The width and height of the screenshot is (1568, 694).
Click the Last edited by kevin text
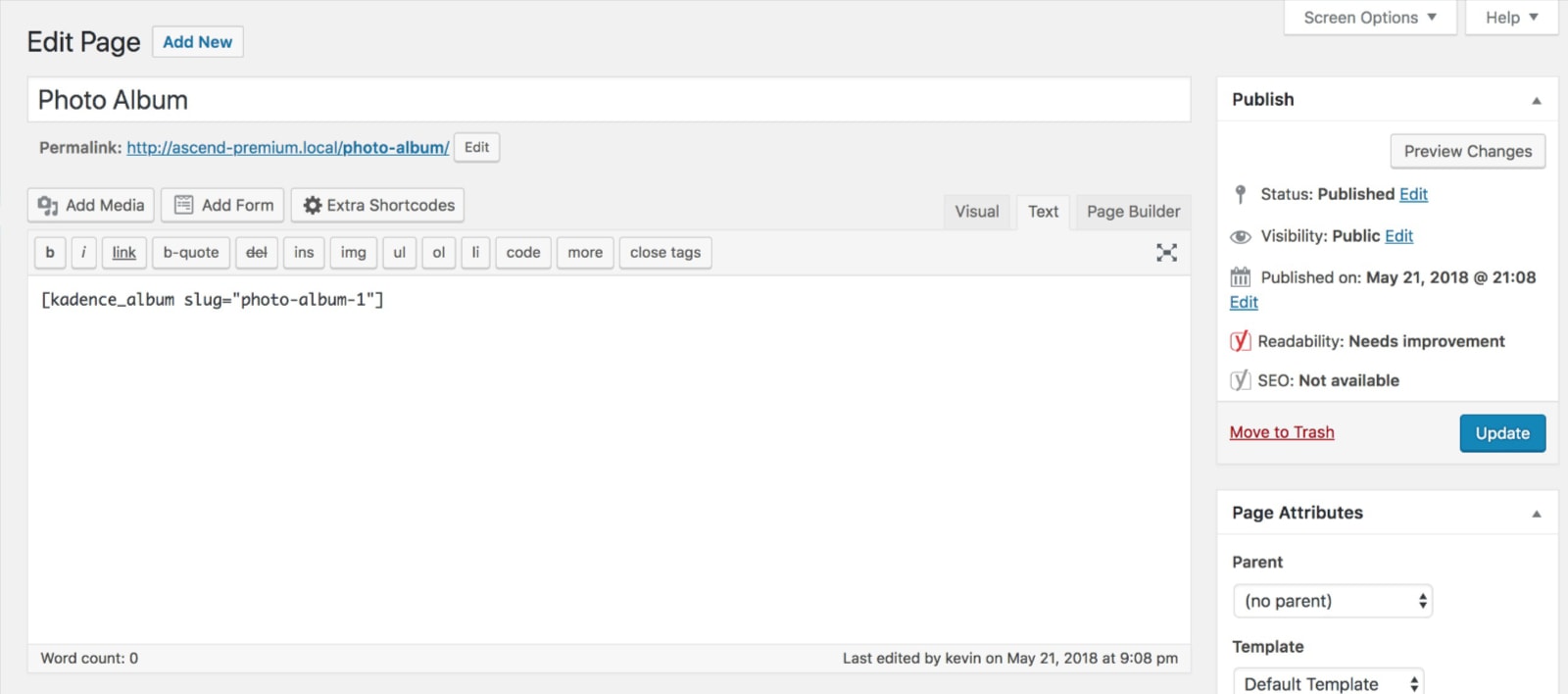point(1010,659)
